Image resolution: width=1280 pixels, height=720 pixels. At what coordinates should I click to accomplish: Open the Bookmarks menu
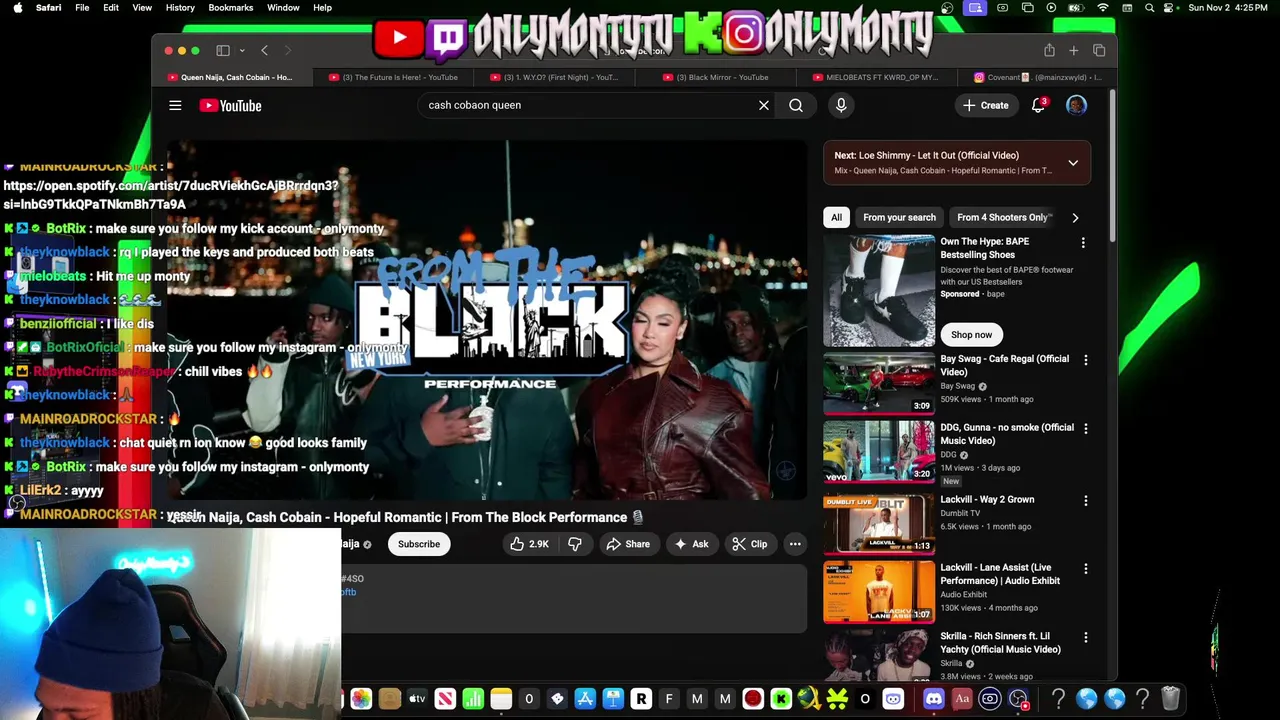click(231, 8)
